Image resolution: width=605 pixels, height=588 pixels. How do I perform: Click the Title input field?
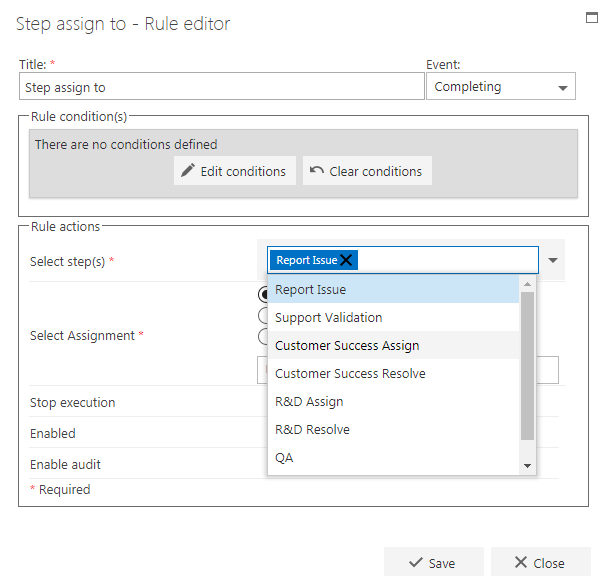(222, 86)
